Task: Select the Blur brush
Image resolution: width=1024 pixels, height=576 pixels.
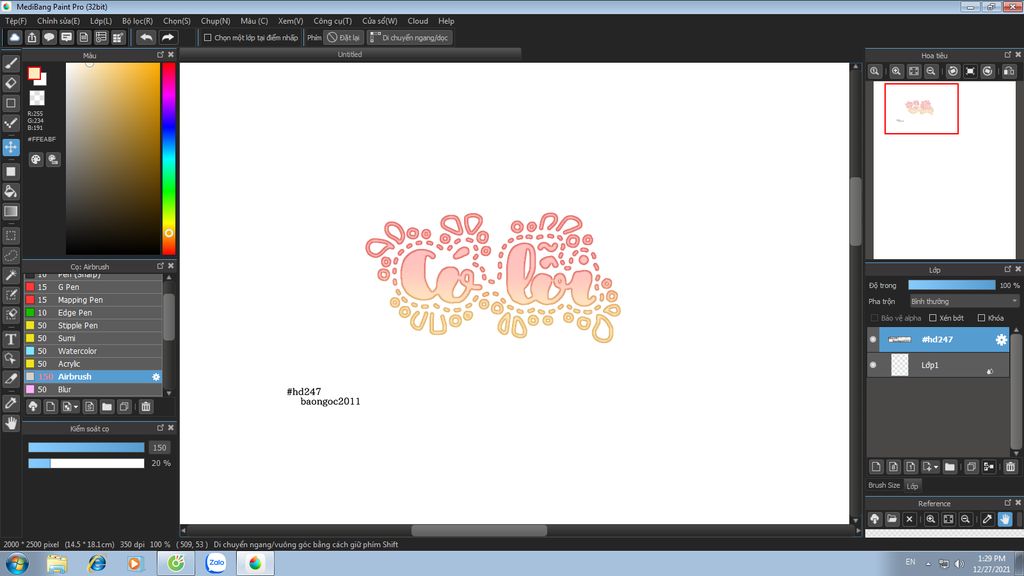Action: (x=93, y=389)
